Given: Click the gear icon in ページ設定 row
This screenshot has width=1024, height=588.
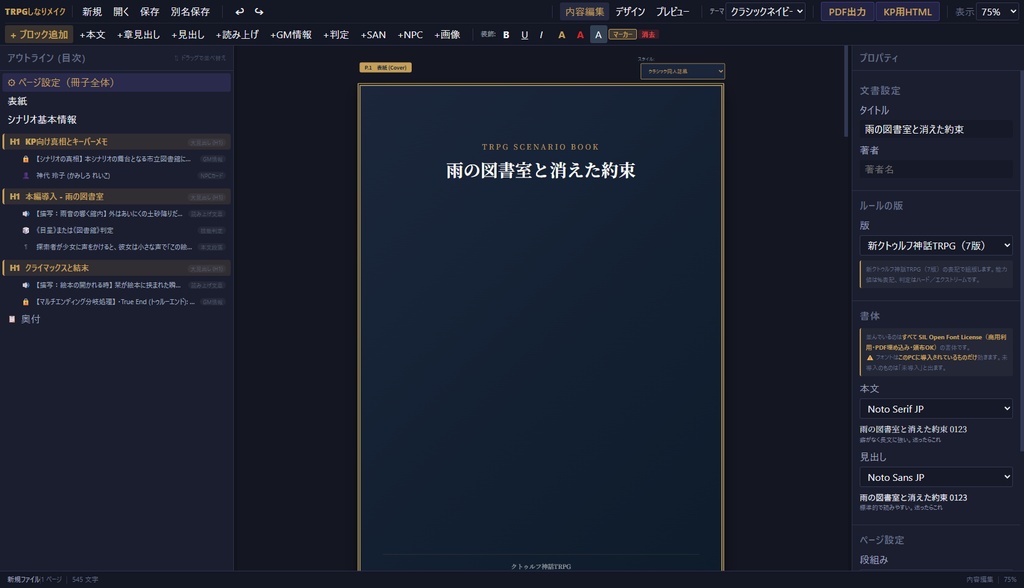Looking at the screenshot, I should point(11,83).
